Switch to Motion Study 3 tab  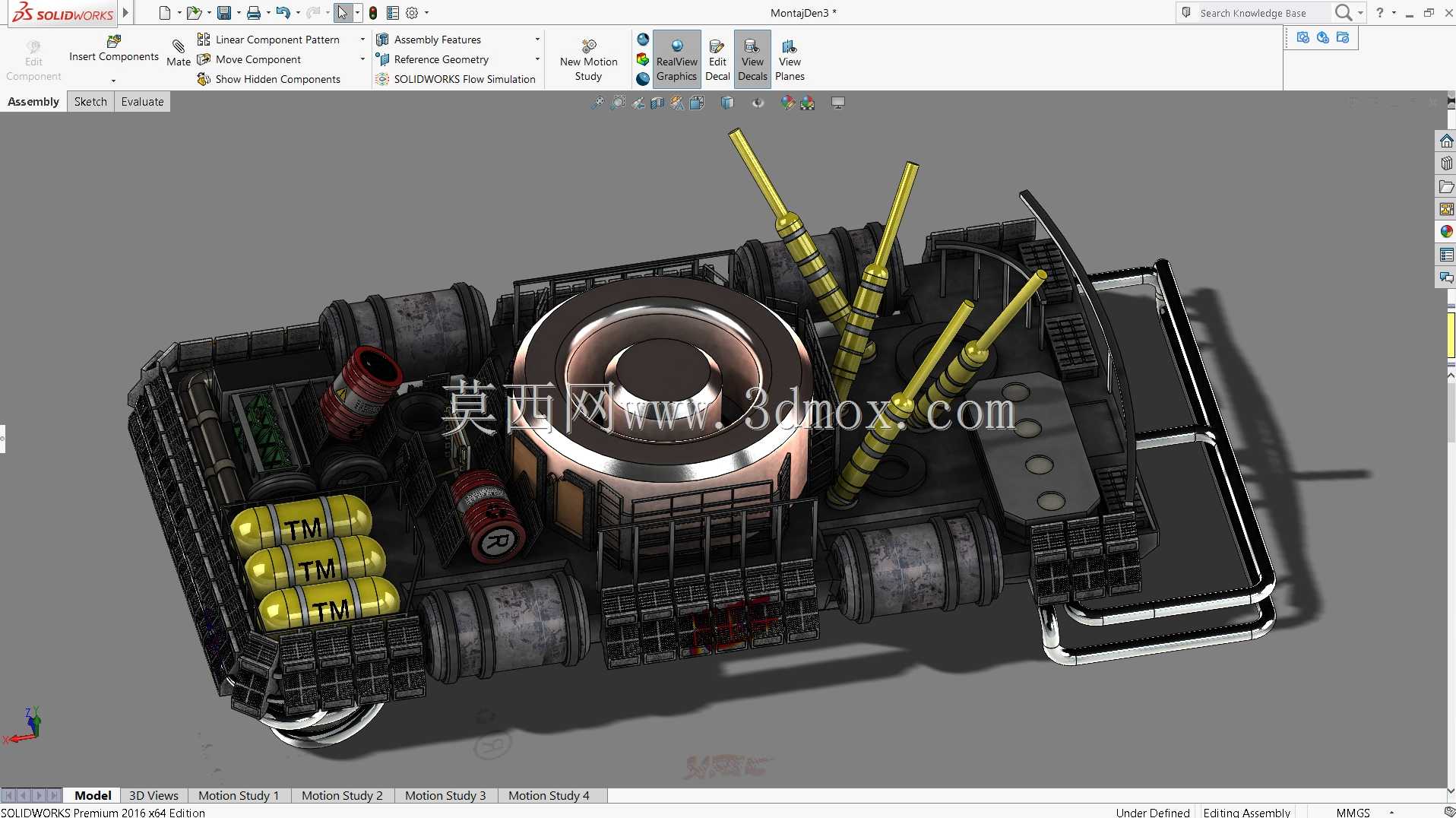coord(445,796)
